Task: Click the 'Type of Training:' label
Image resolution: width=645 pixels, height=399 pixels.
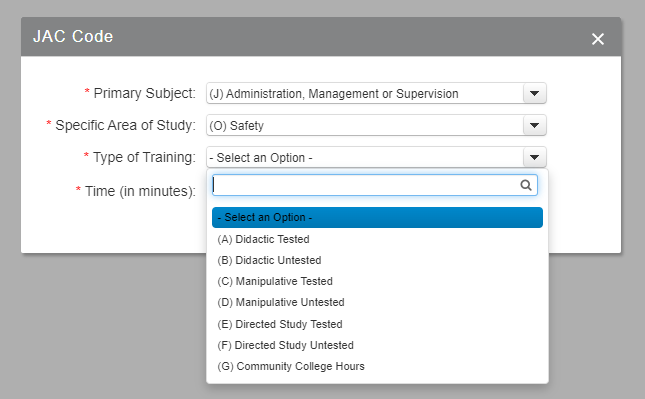Action: pyautogui.click(x=144, y=157)
